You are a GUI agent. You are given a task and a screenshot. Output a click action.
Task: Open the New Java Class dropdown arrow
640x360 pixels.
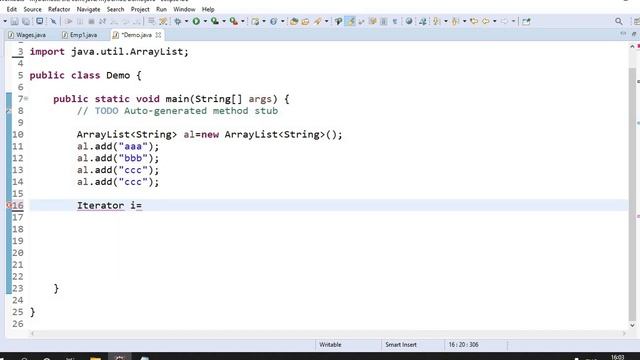click(282, 21)
